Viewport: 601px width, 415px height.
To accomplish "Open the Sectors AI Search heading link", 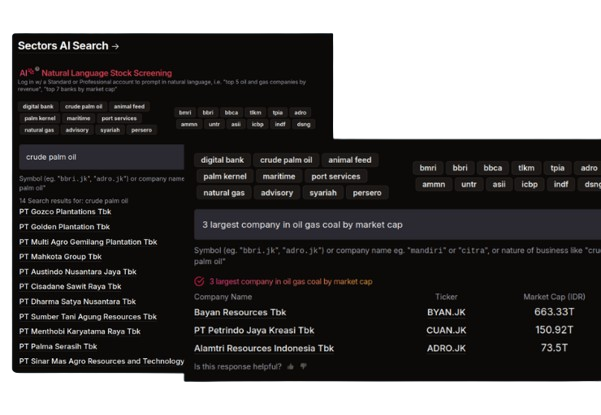I will 69,46.
